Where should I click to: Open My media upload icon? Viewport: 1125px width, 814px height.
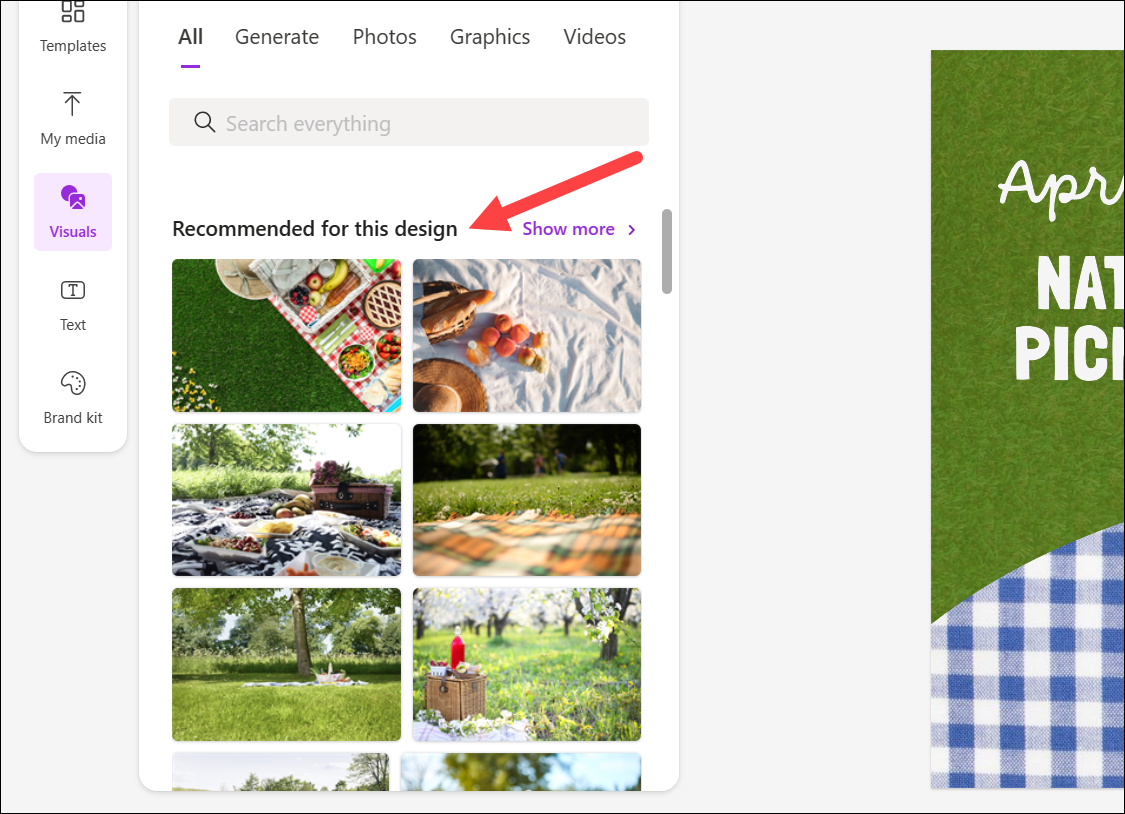[x=72, y=104]
